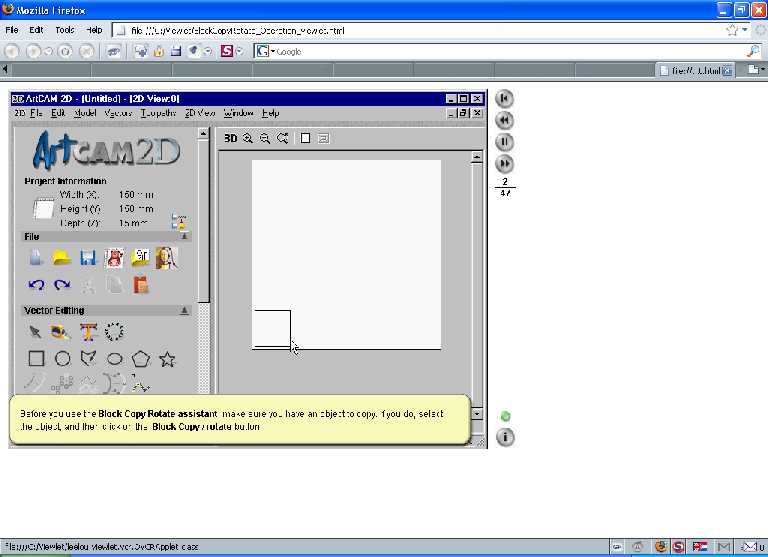Click the yellow folder icon labelled 9r
The height and width of the screenshot is (557, 768).
click(x=141, y=258)
